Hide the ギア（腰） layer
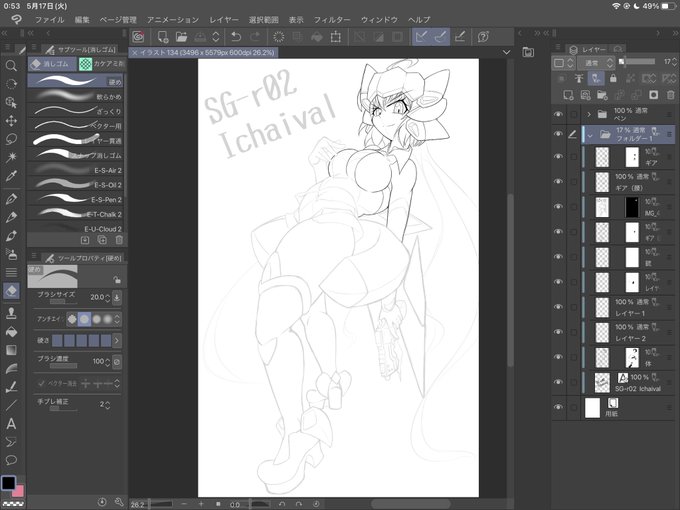Viewport: 680px width, 510px height. (x=558, y=182)
